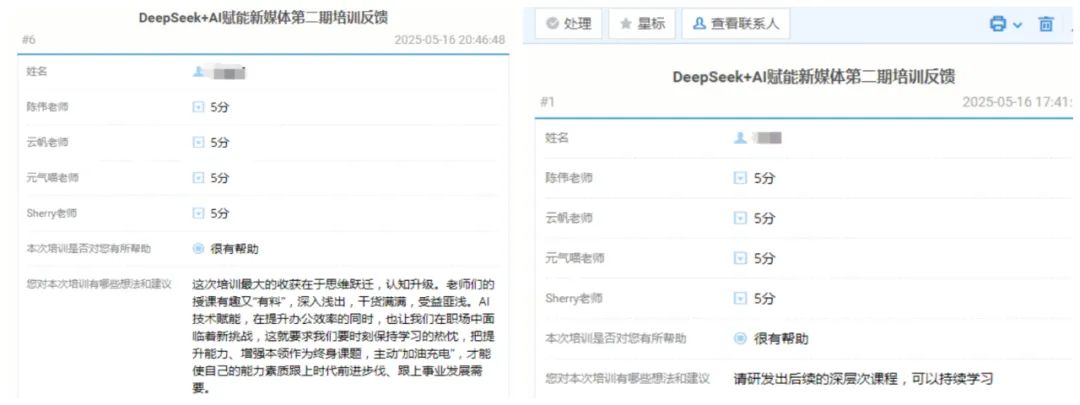Click the Sherry老师 label in feedback #1
The image size is (1080, 405).
(x=574, y=299)
